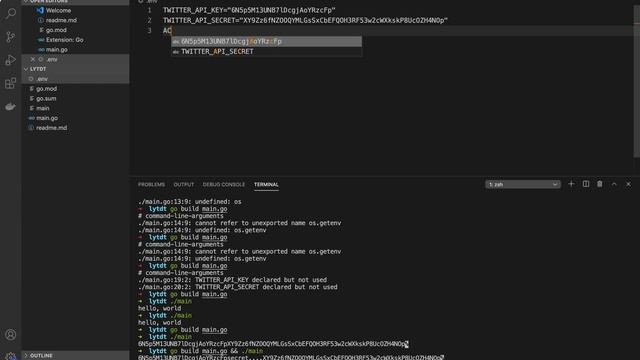Click 'go build main.go && ./main' command

(x=217, y=351)
